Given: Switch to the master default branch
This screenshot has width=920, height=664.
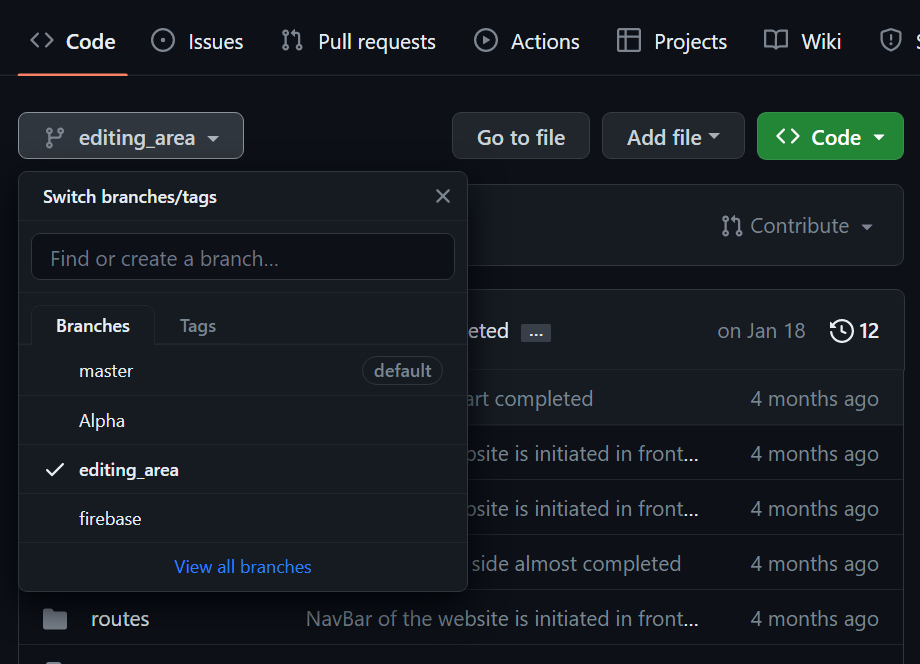Looking at the screenshot, I should pyautogui.click(x=106, y=371).
